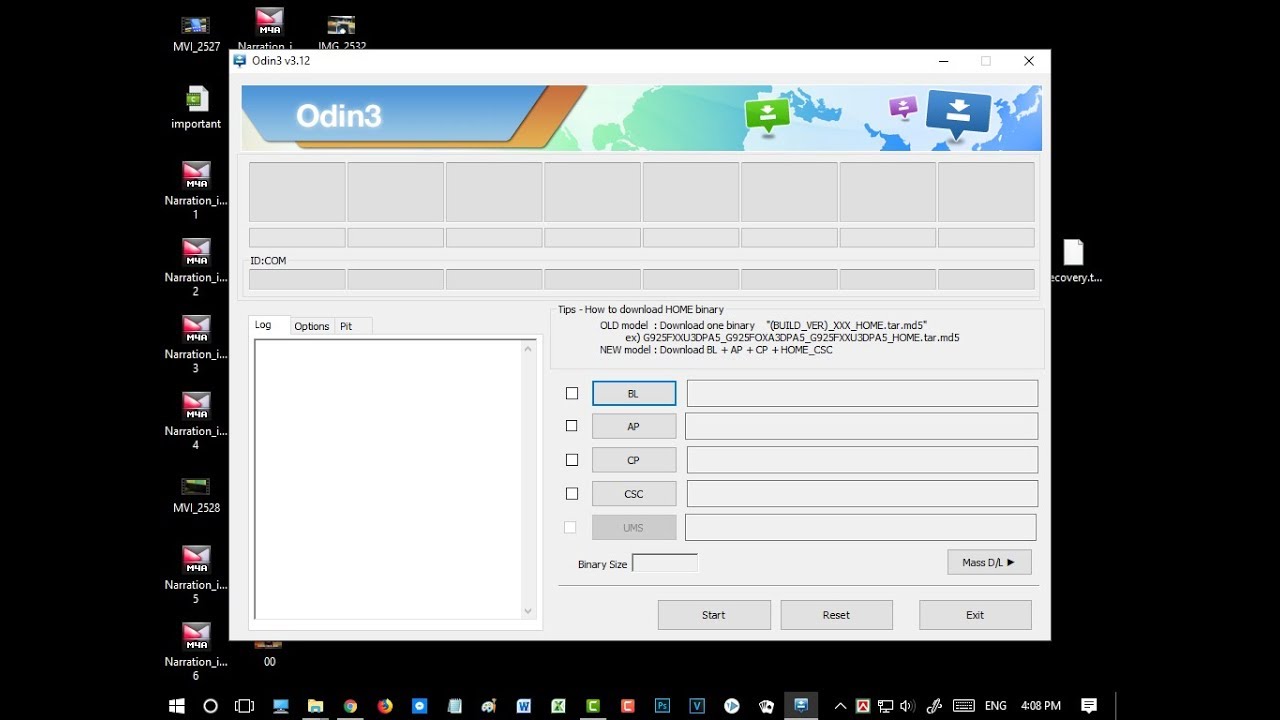The width and height of the screenshot is (1280, 720).
Task: Click the ENG language indicator
Action: coord(995,705)
